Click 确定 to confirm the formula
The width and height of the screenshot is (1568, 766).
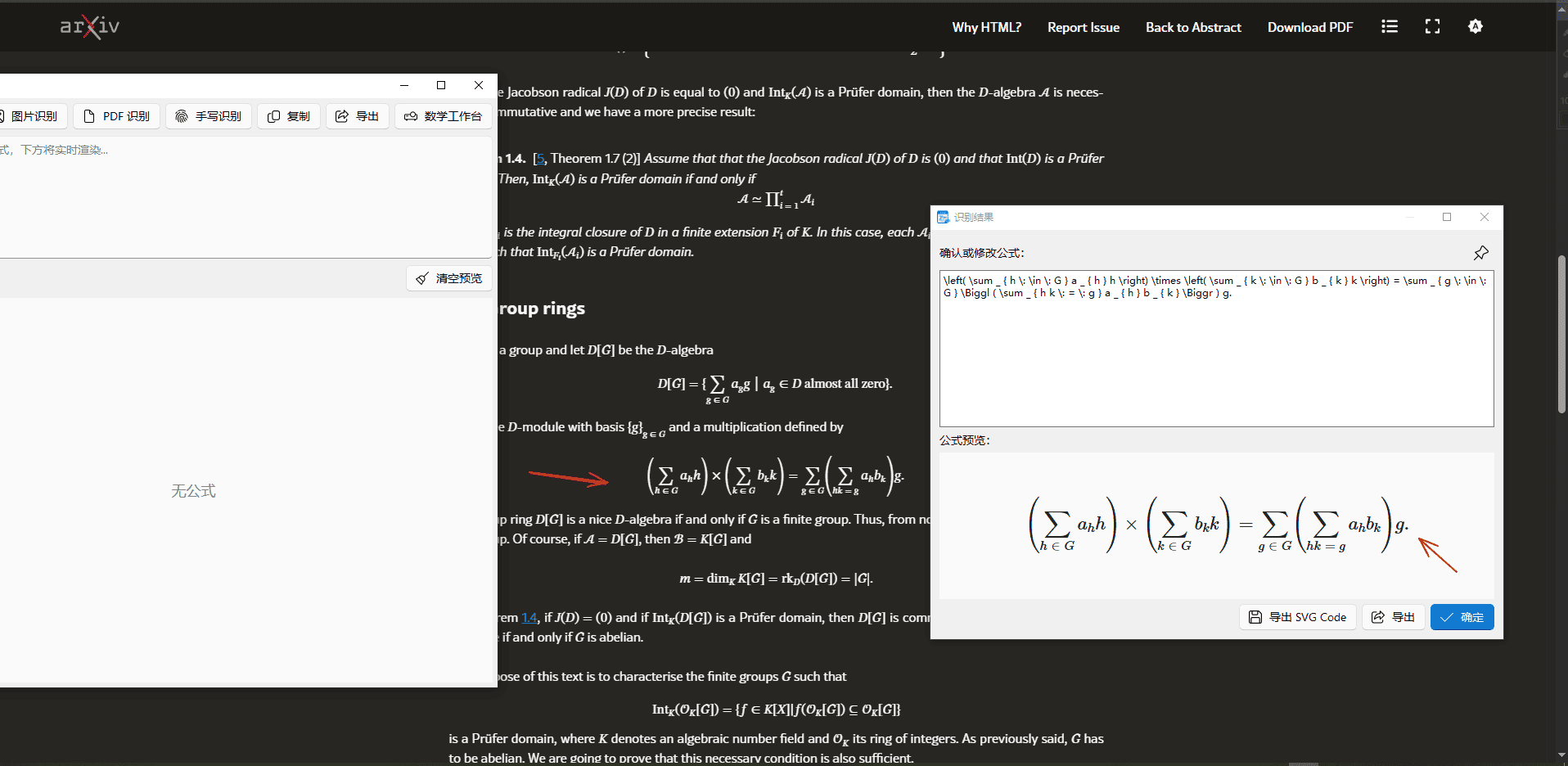pyautogui.click(x=1462, y=617)
